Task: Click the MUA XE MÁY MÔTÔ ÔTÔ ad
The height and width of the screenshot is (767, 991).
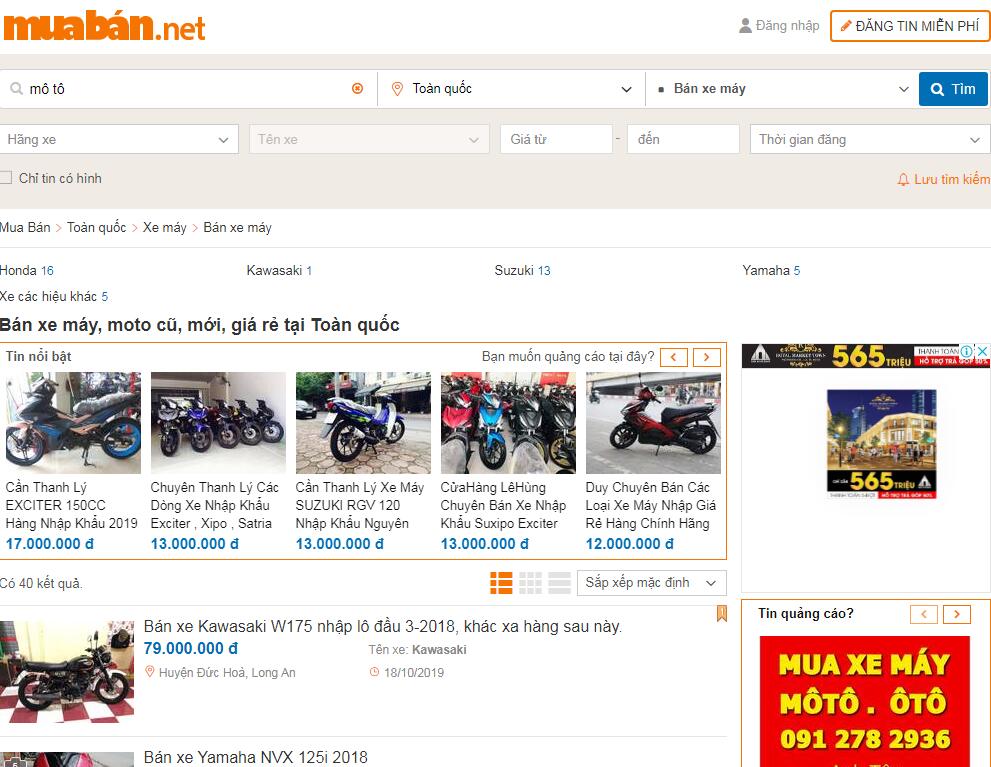Action: tap(865, 701)
